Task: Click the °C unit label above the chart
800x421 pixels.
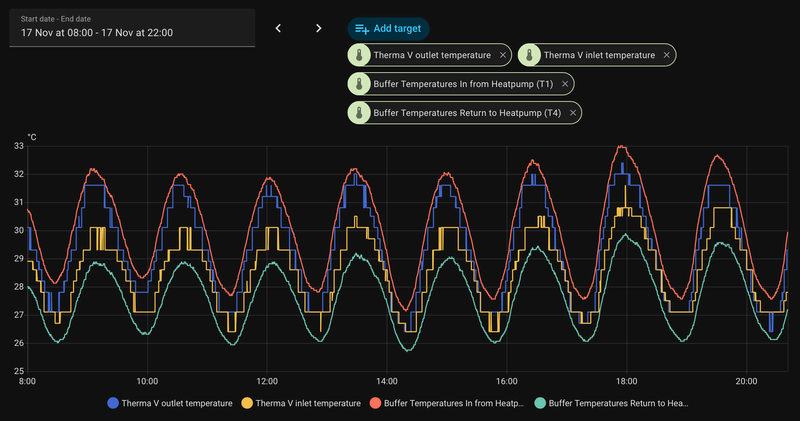Action: pos(32,137)
